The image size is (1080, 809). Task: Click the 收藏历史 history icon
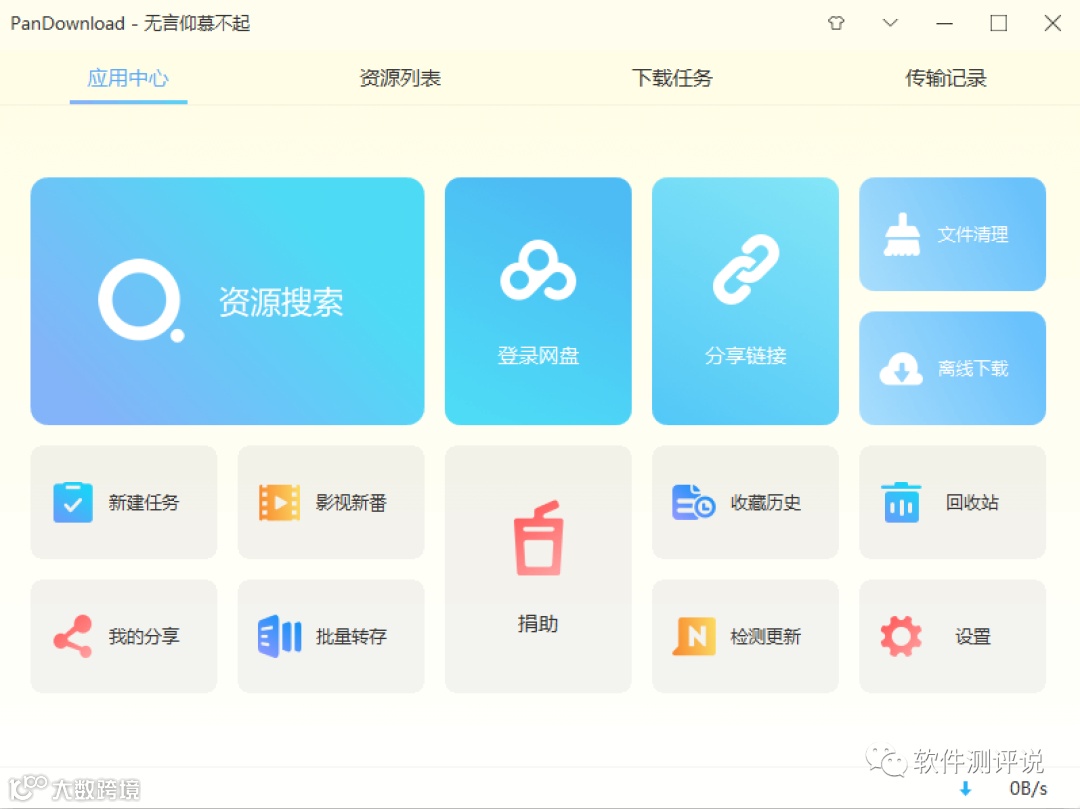coord(693,503)
